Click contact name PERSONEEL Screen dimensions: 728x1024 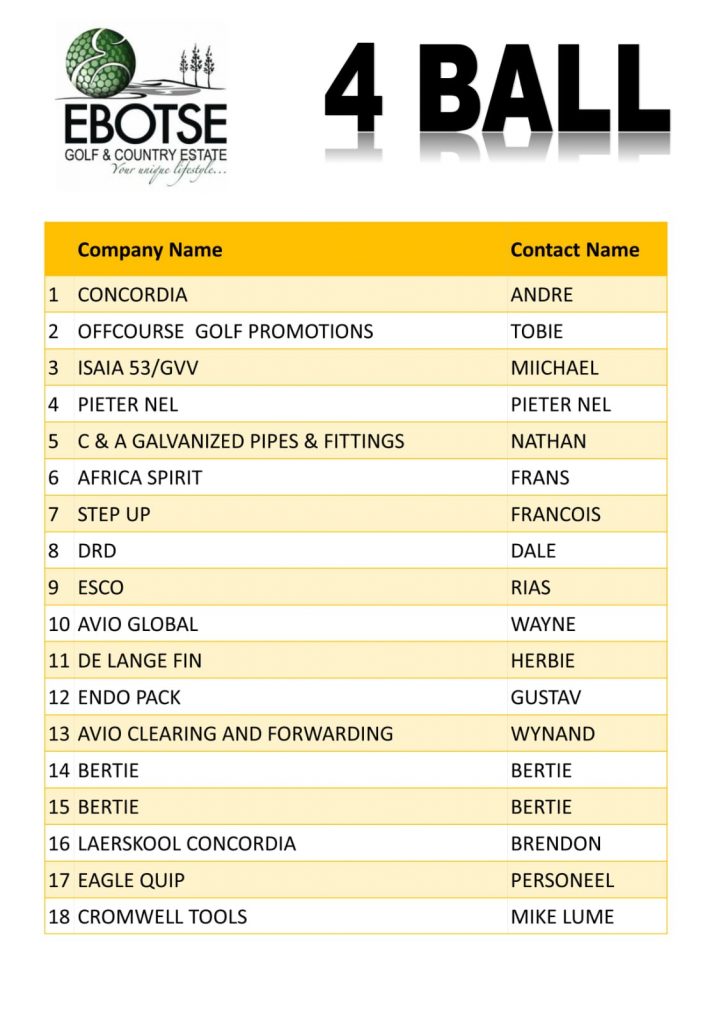click(x=562, y=881)
